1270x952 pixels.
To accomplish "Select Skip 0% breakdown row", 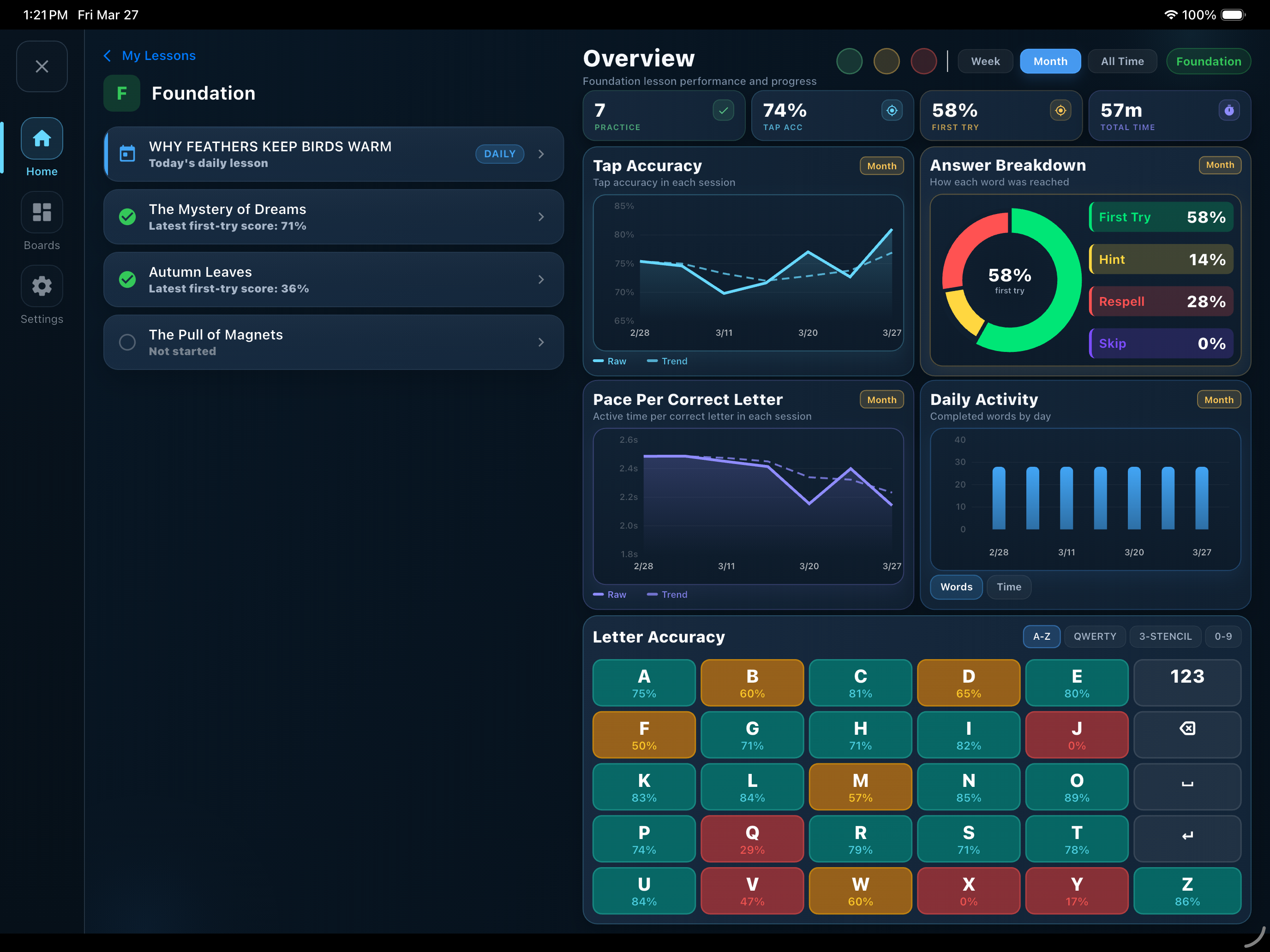I will 1161,343.
